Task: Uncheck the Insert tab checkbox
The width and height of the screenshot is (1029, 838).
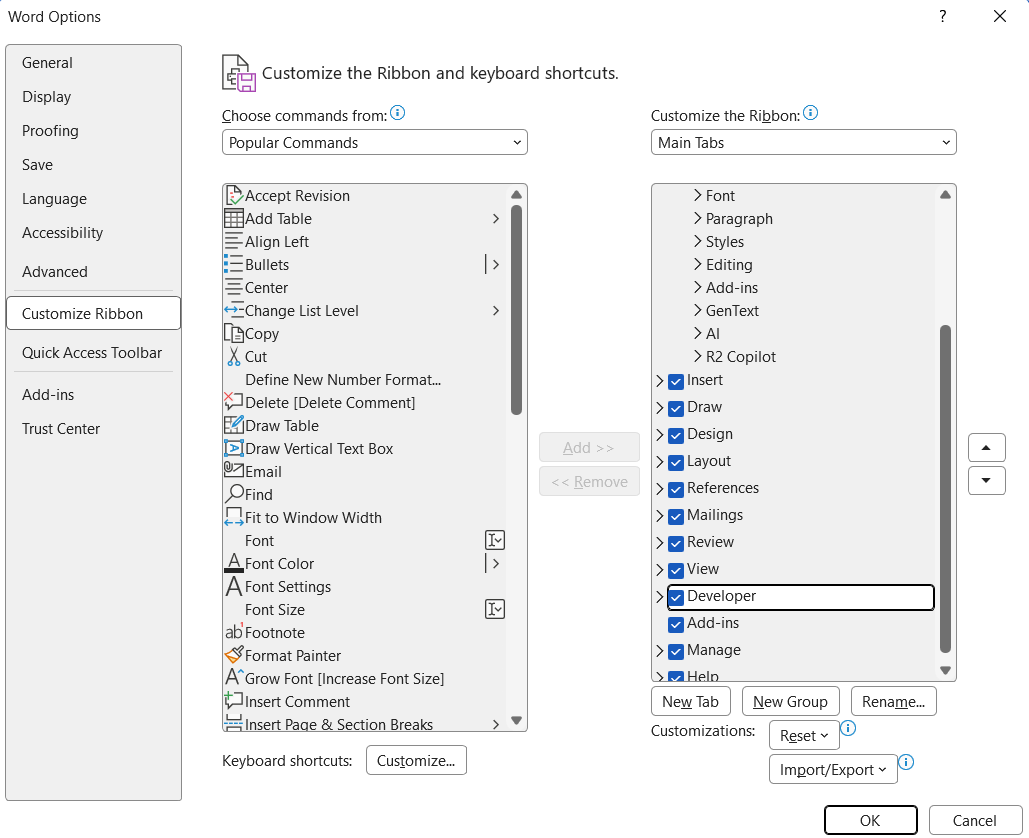Action: (x=676, y=381)
